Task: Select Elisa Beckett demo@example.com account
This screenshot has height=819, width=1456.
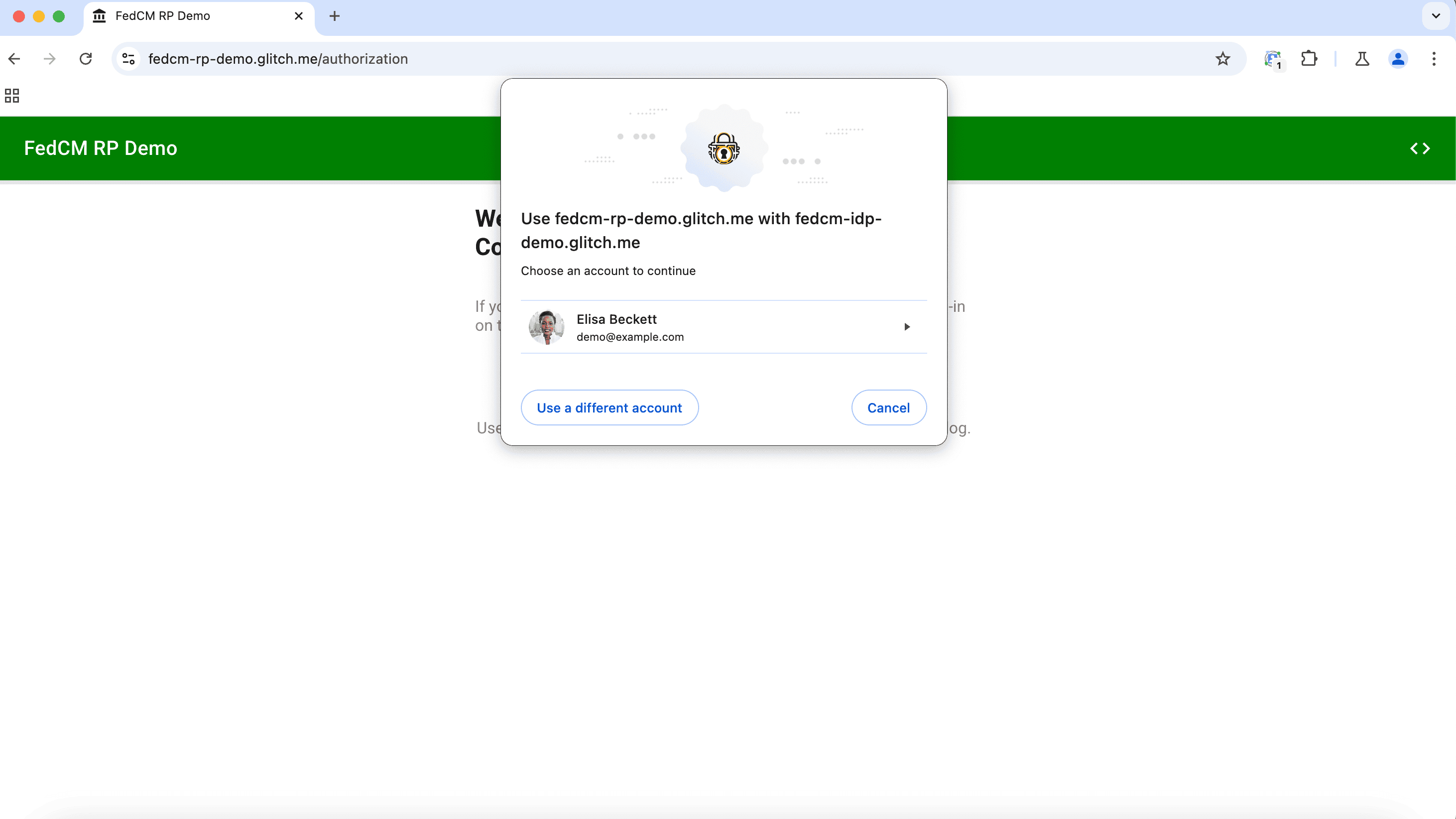Action: 724,326
